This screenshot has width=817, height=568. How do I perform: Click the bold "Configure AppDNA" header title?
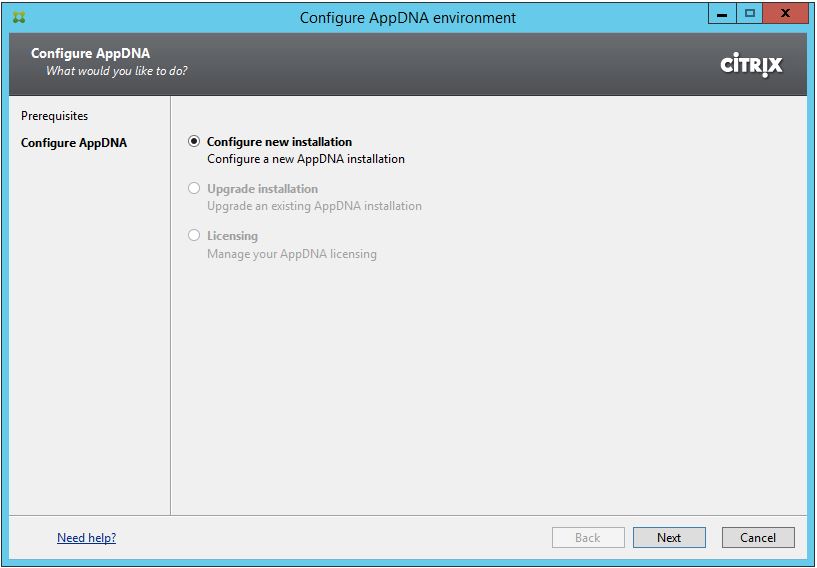coord(90,53)
